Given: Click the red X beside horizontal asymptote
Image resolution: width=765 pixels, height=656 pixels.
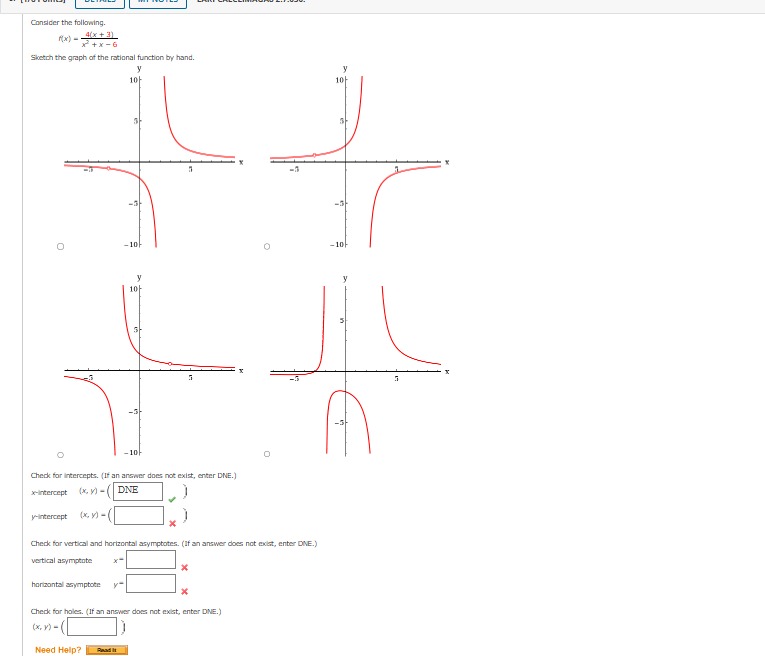Looking at the screenshot, I should (x=184, y=591).
